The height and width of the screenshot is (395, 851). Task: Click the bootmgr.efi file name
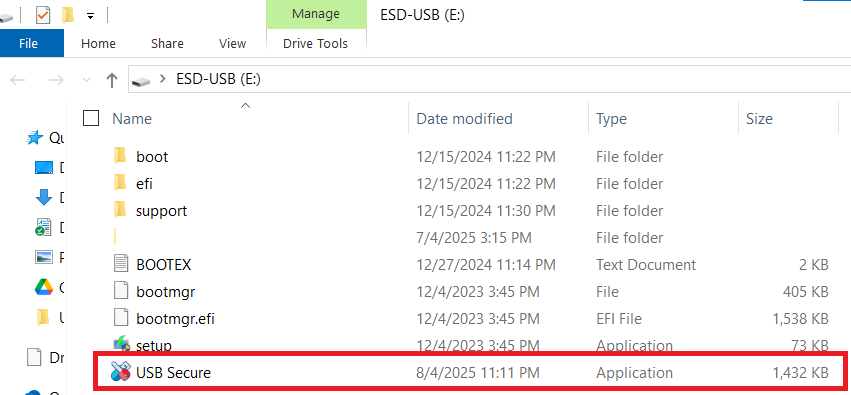(175, 319)
